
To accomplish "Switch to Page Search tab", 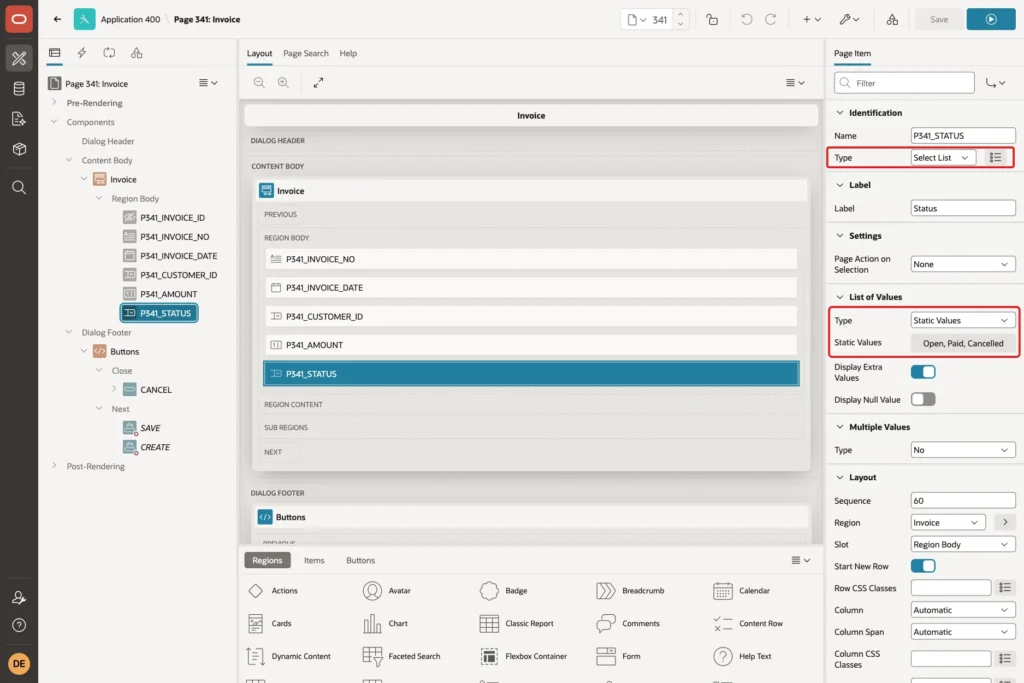I will coord(306,54).
